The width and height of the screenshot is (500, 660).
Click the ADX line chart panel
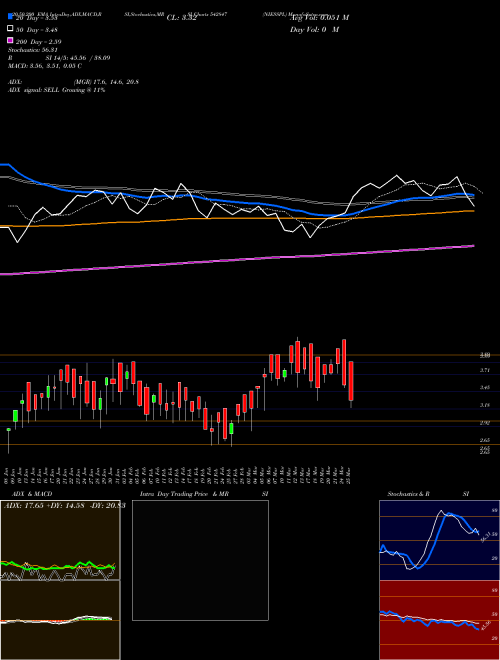pos(60,540)
